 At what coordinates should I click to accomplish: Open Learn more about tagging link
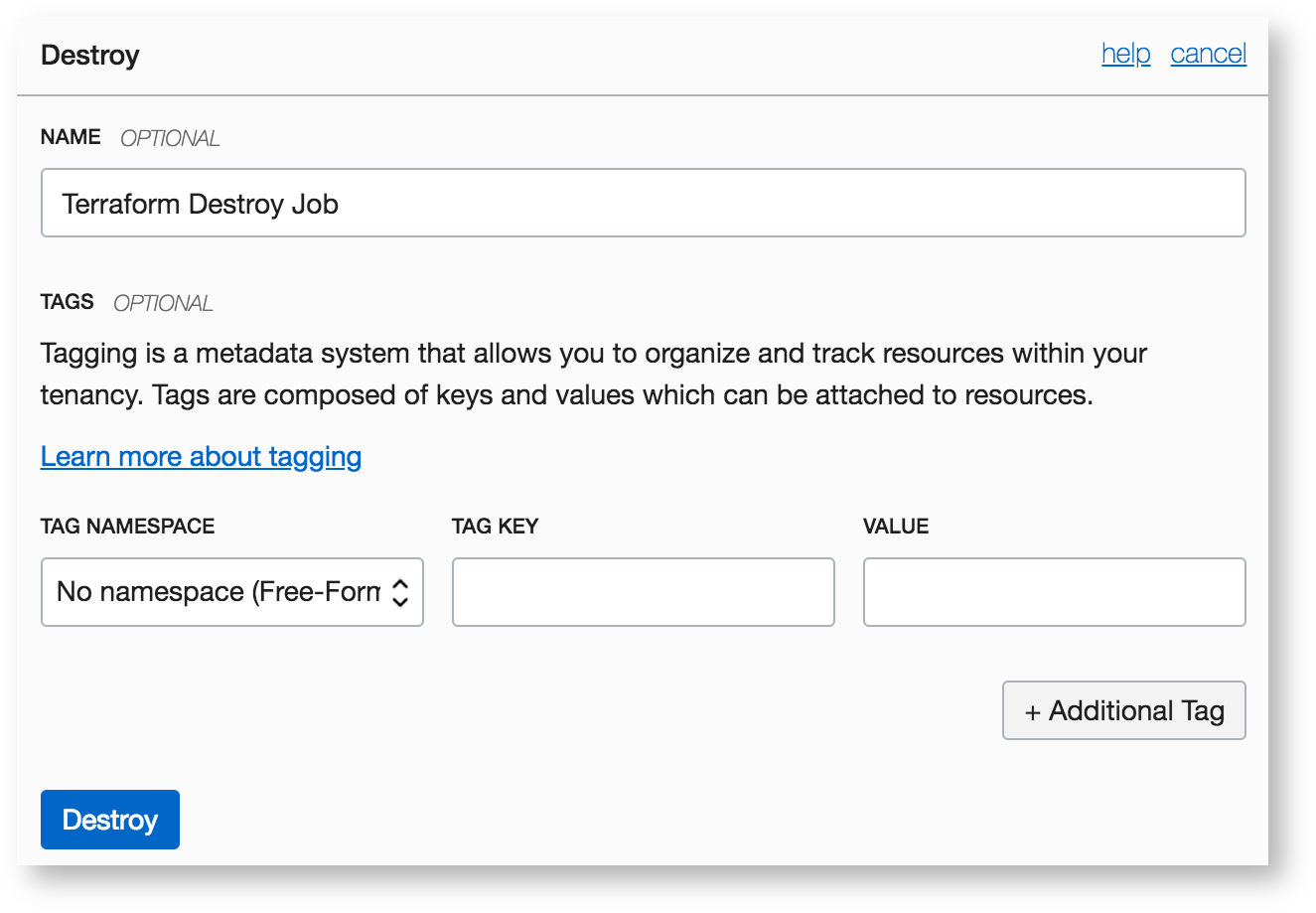201,456
